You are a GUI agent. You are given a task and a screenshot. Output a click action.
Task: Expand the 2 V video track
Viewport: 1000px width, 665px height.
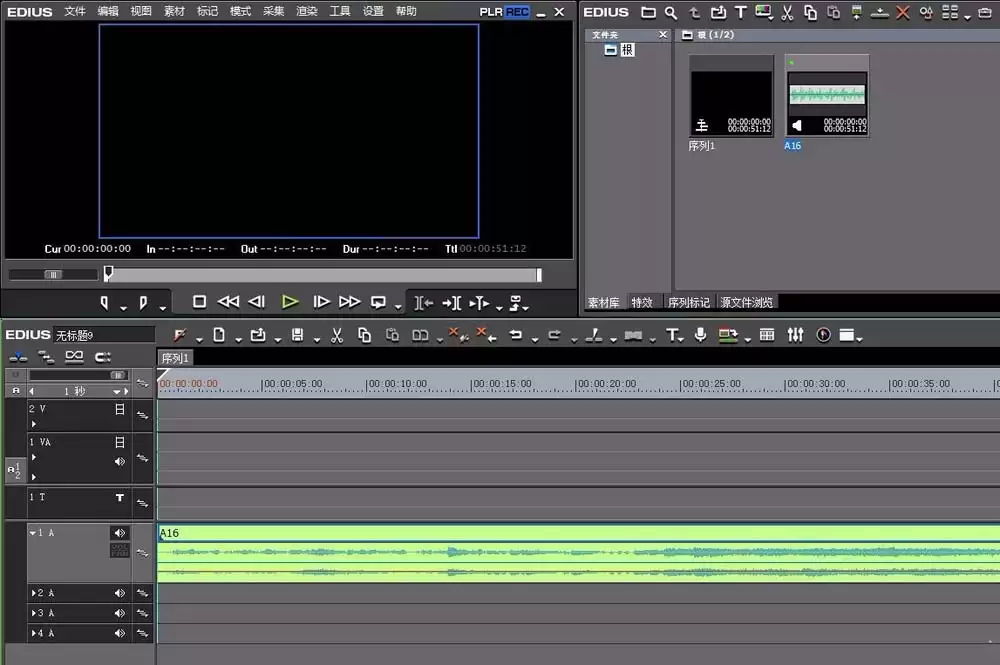click(34, 423)
